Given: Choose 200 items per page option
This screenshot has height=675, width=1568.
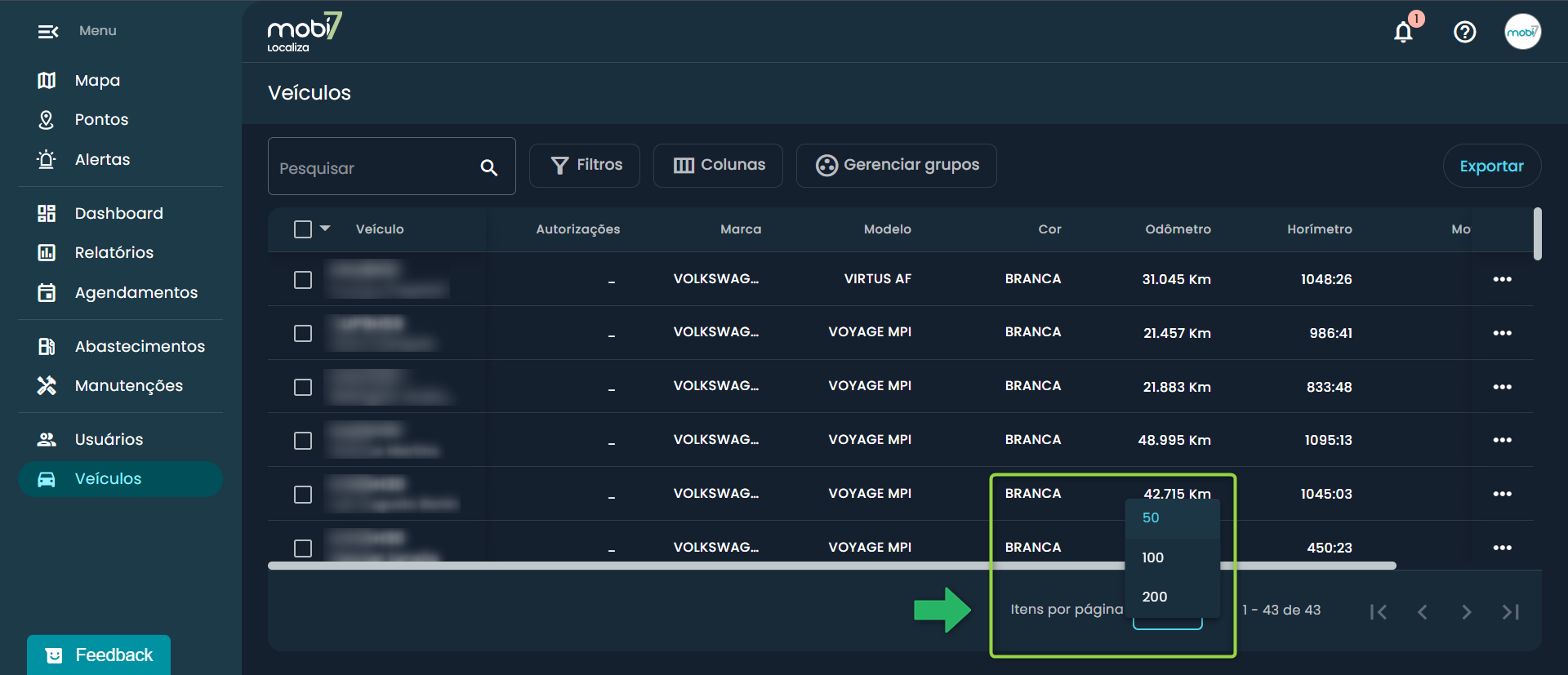Looking at the screenshot, I should coord(1155,597).
